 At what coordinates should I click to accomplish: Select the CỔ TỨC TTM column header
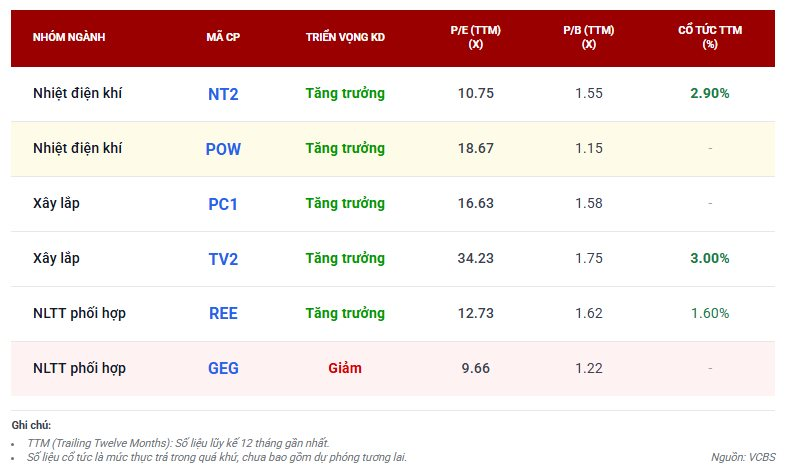[710, 38]
